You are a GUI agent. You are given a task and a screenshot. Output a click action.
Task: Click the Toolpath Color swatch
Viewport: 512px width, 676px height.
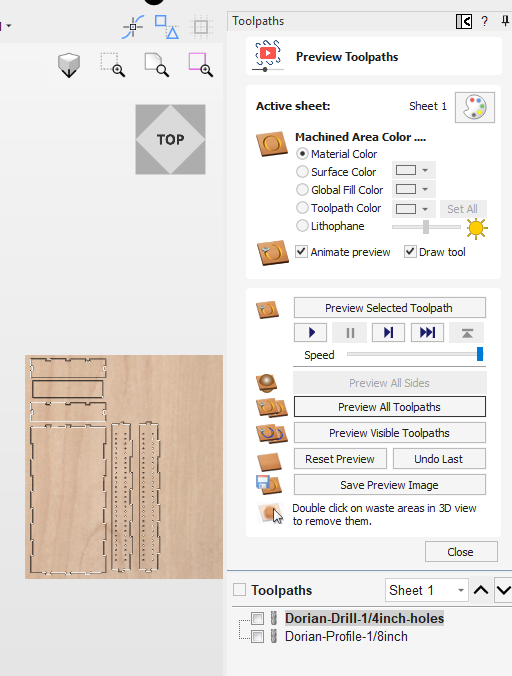click(406, 209)
